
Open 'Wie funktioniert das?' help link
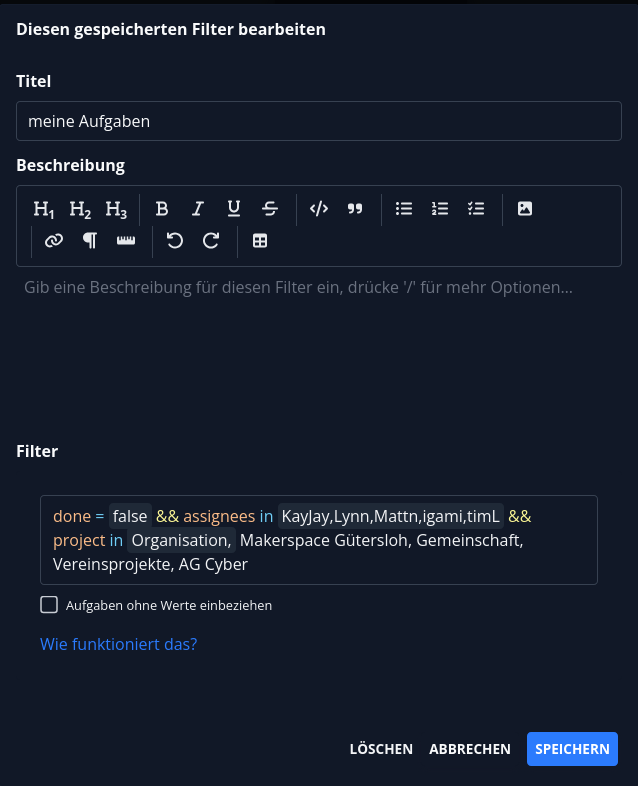(x=118, y=644)
